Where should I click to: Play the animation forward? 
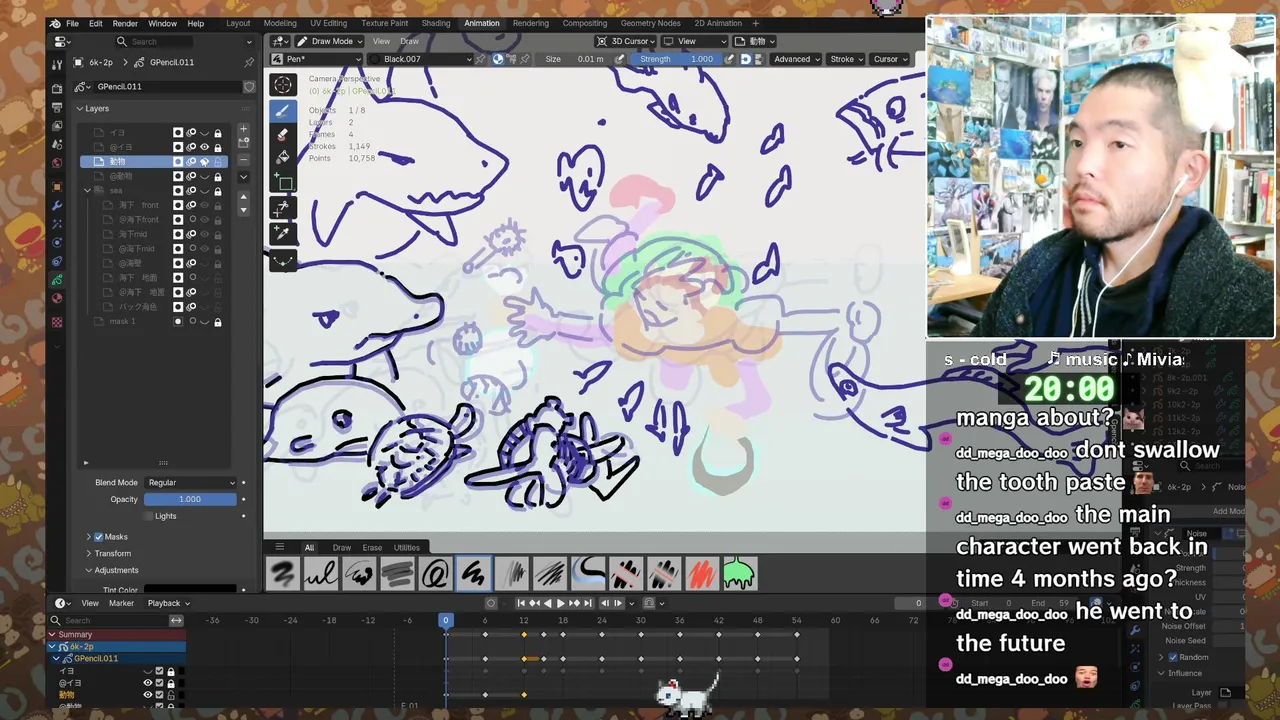point(560,603)
